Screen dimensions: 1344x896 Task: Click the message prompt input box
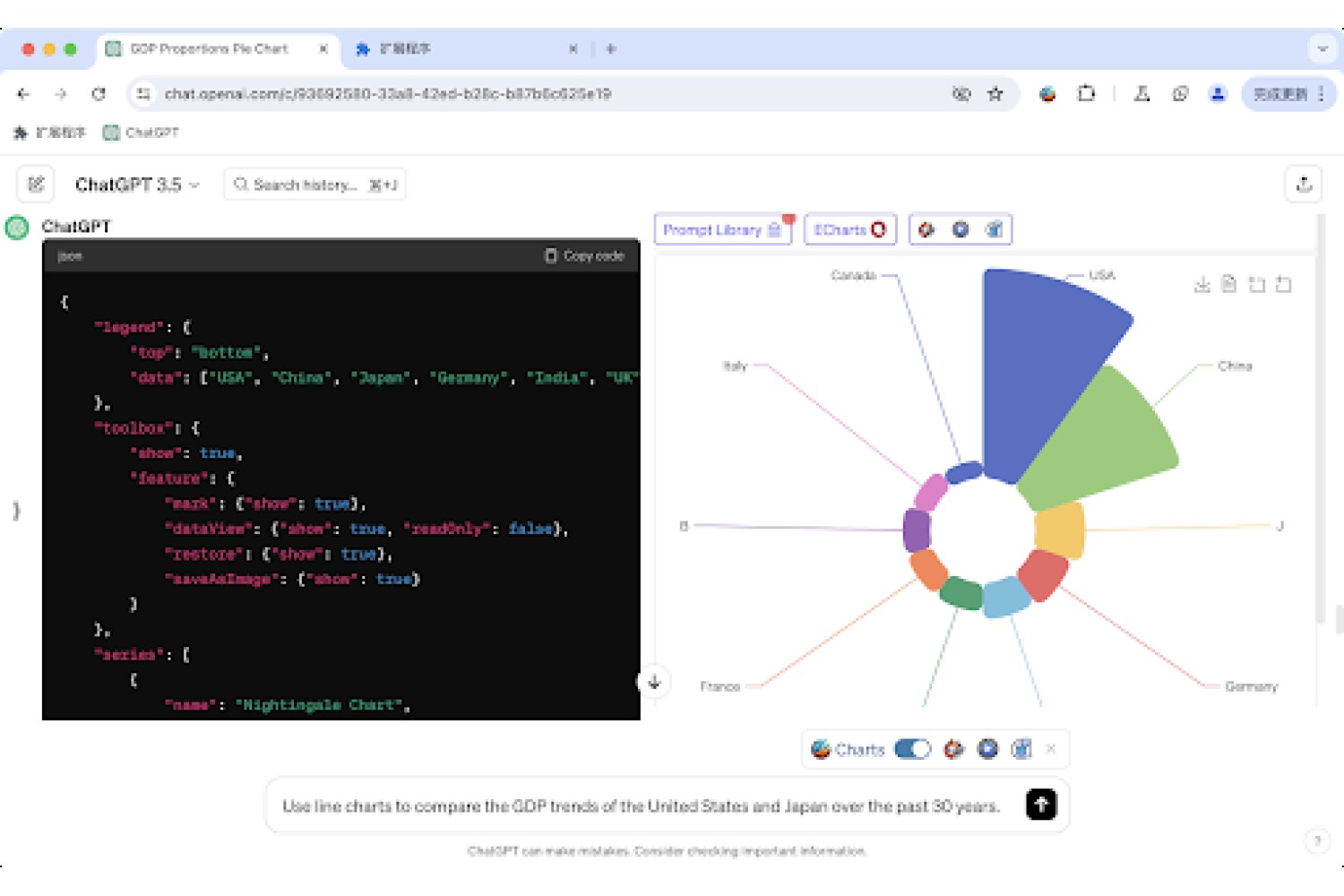[x=641, y=806]
